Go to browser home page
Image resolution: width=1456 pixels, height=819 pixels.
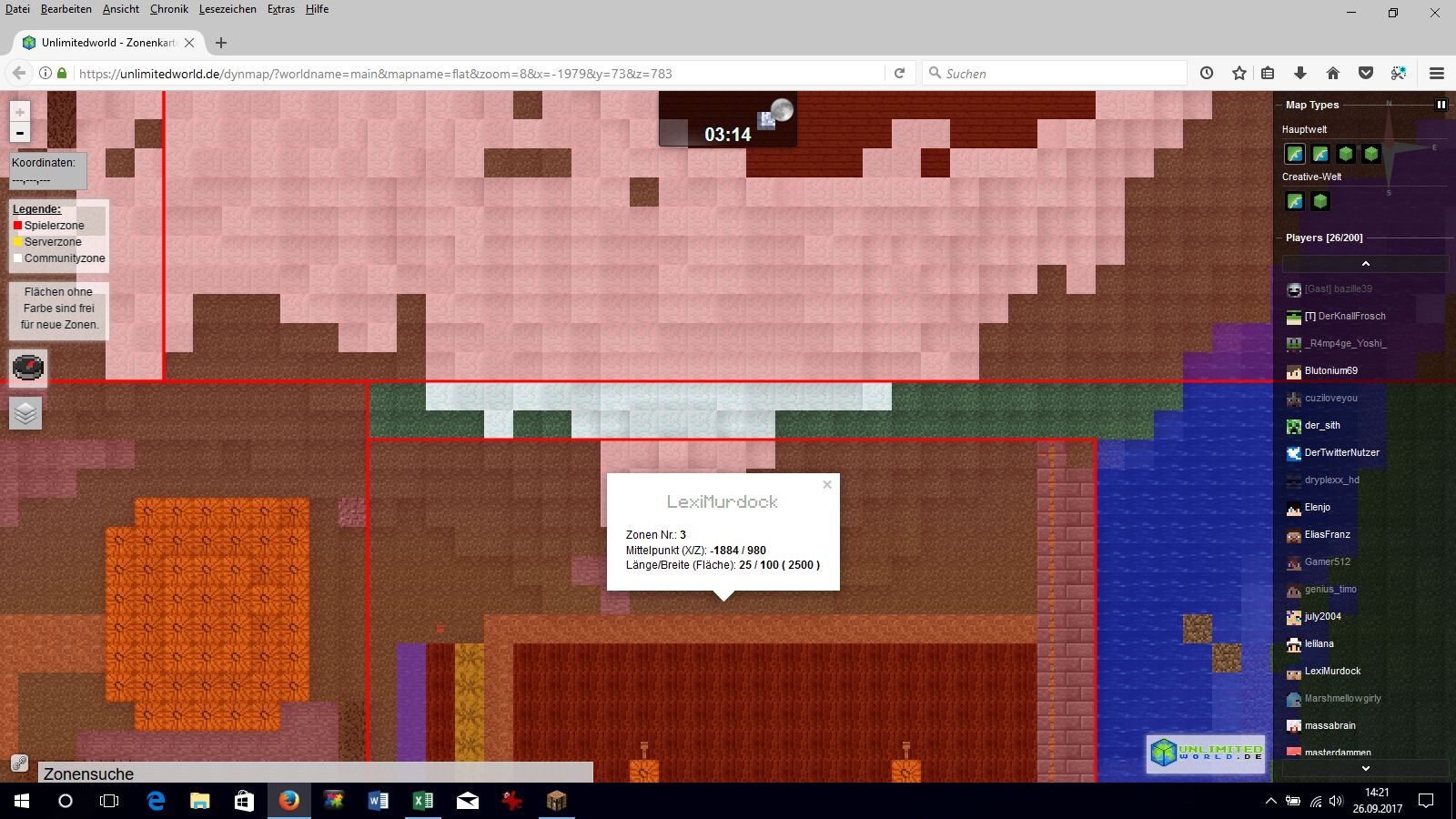tap(1333, 73)
